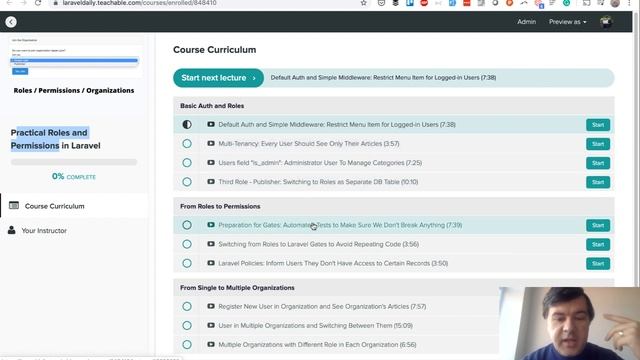Click the browser address bar URL
Image resolution: width=640 pixels, height=360 pixels.
pyautogui.click(x=140, y=3)
